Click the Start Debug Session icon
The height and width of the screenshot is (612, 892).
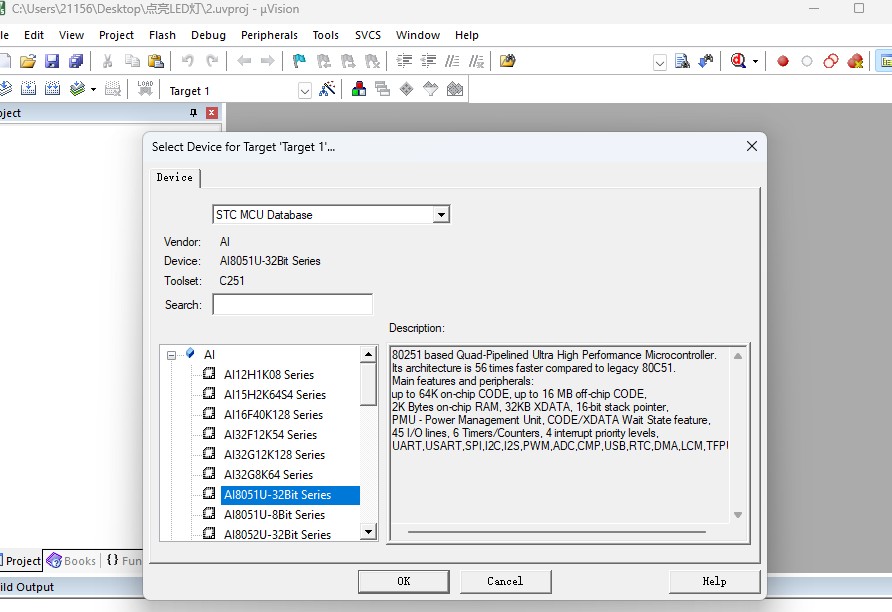738,61
